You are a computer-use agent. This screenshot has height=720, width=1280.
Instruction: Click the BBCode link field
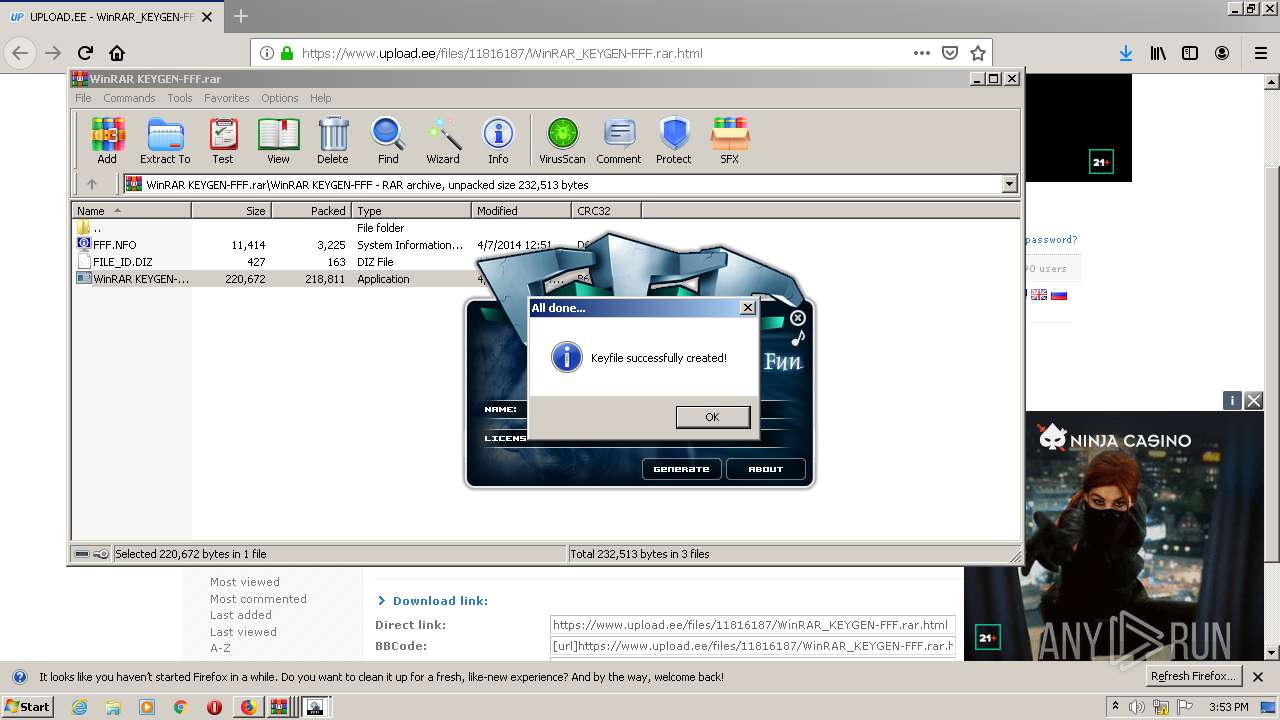click(x=752, y=646)
